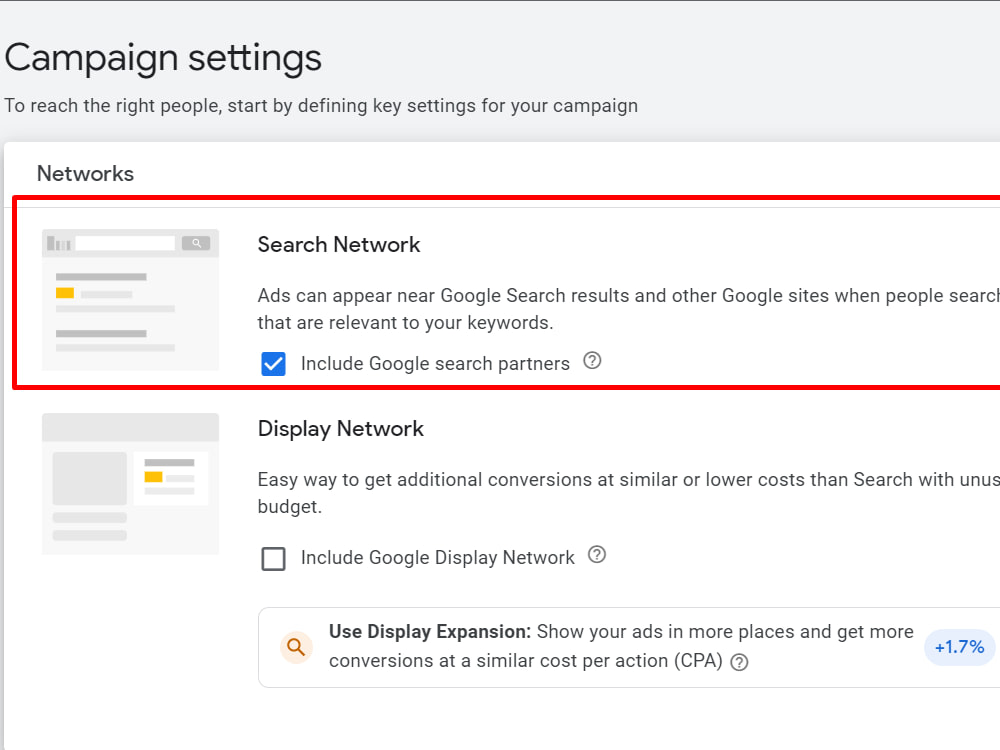Click the magnifier icon in Search Network illustration
The width and height of the screenshot is (1000, 750).
(196, 243)
